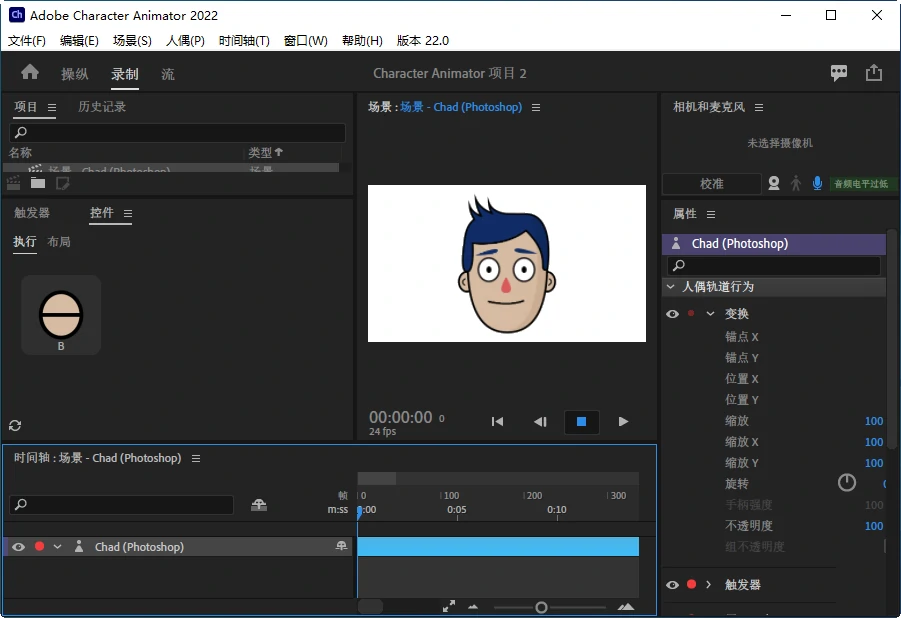Viewport: 901px width, 618px height.
Task: Click the 校准 button
Action: click(711, 184)
